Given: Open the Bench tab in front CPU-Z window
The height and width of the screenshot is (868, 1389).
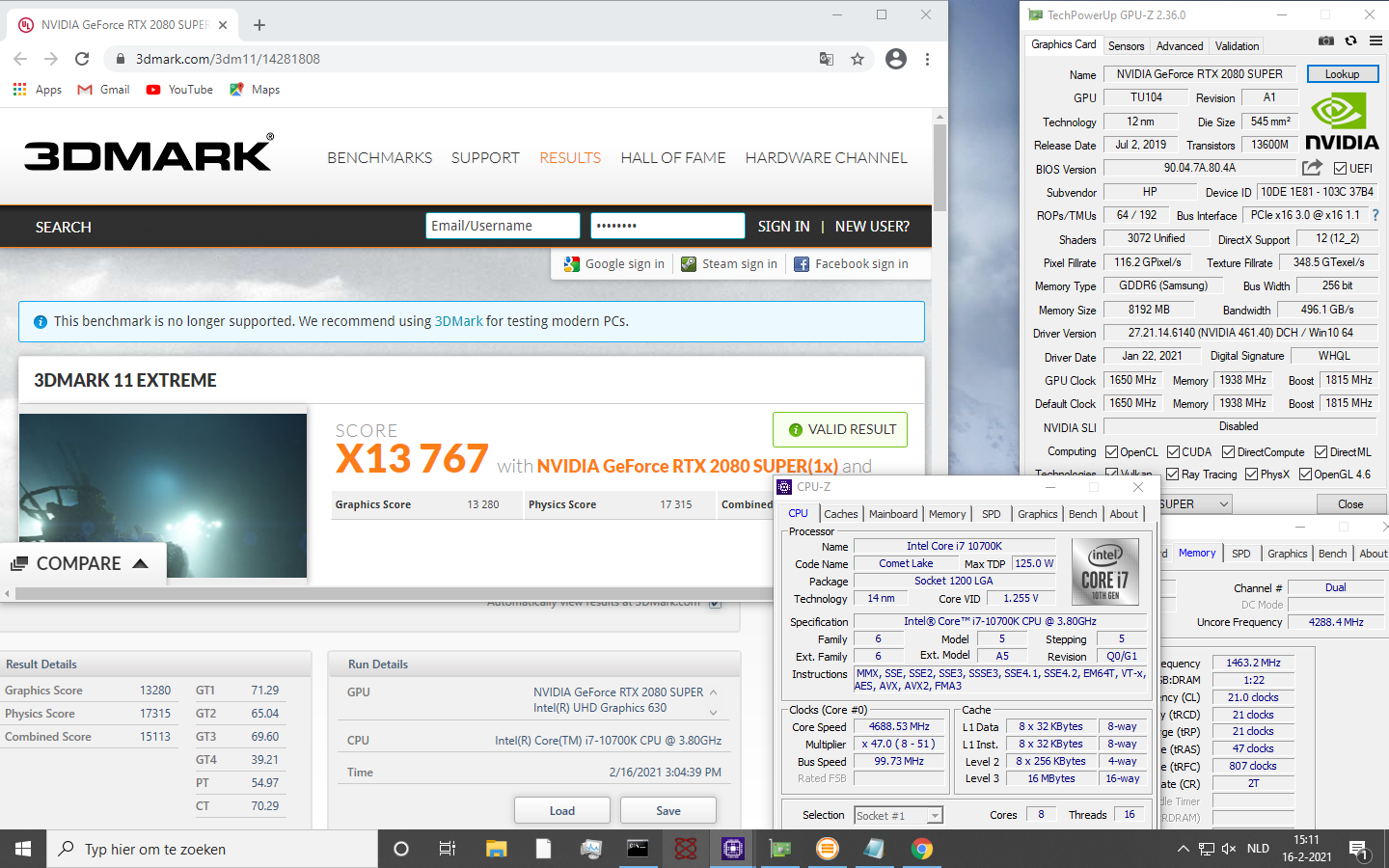Looking at the screenshot, I should pos(1082,514).
